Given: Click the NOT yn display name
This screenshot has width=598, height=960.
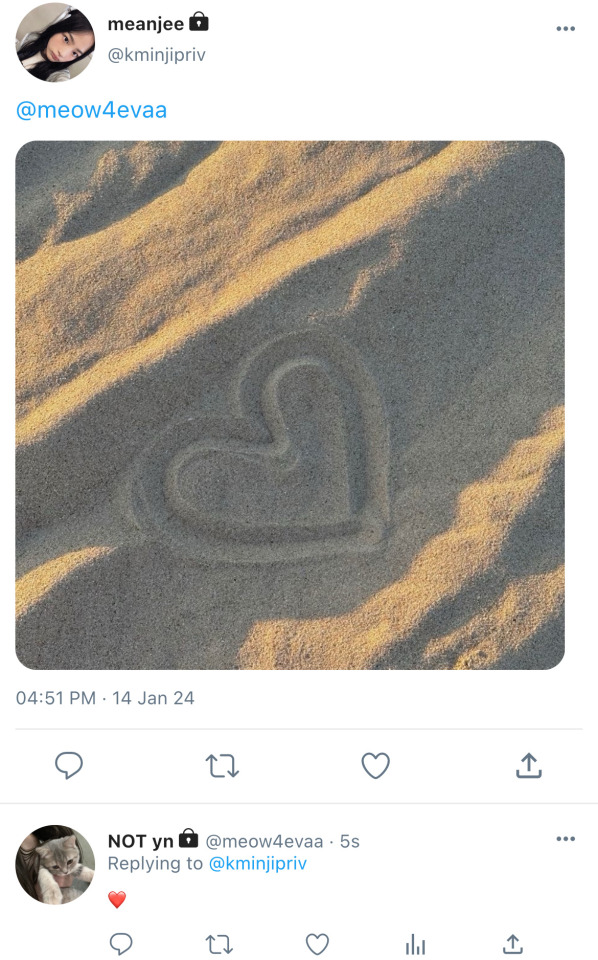Looking at the screenshot, I should tap(141, 841).
